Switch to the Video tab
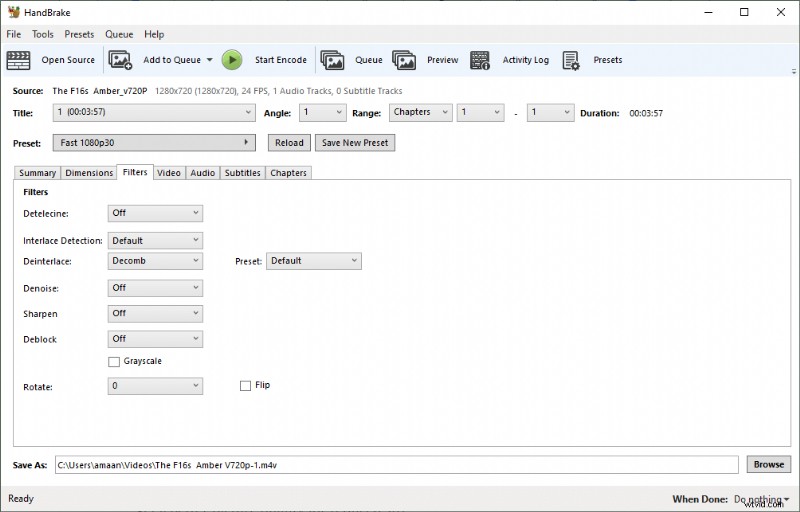This screenshot has width=800, height=512. (x=169, y=173)
